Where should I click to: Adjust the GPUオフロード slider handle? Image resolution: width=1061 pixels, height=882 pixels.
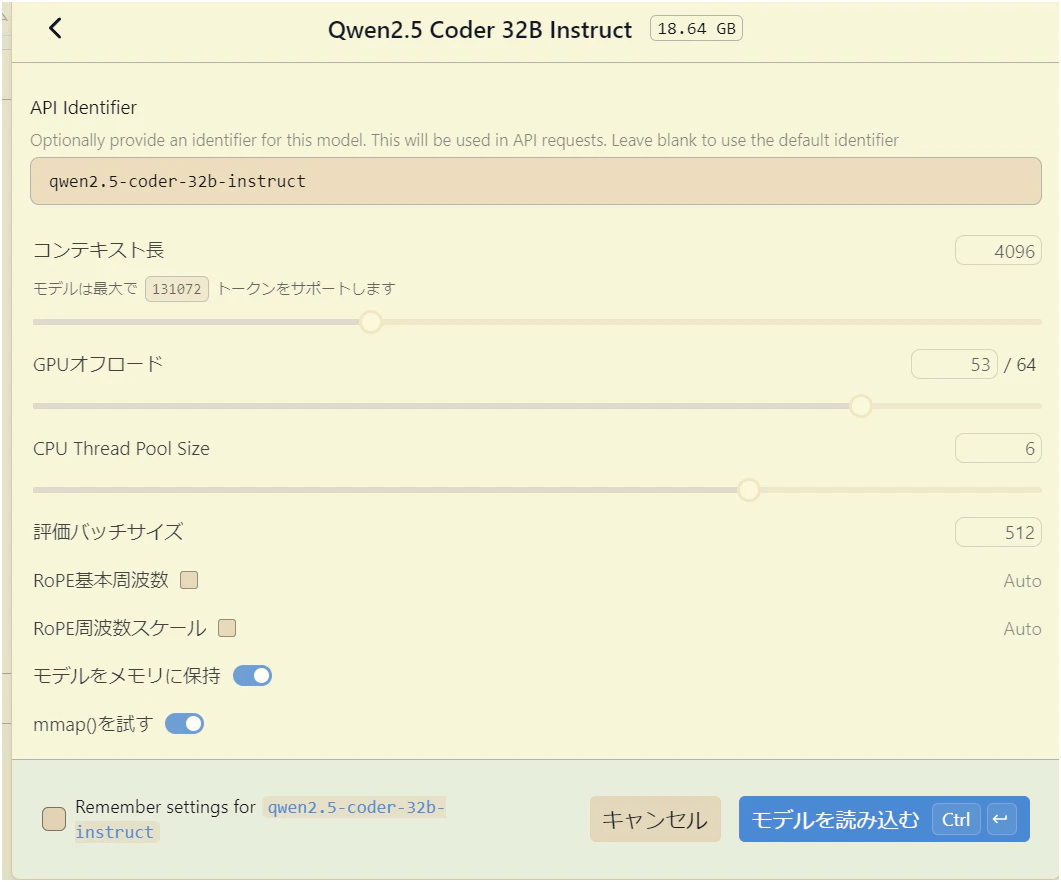pyautogui.click(x=861, y=406)
